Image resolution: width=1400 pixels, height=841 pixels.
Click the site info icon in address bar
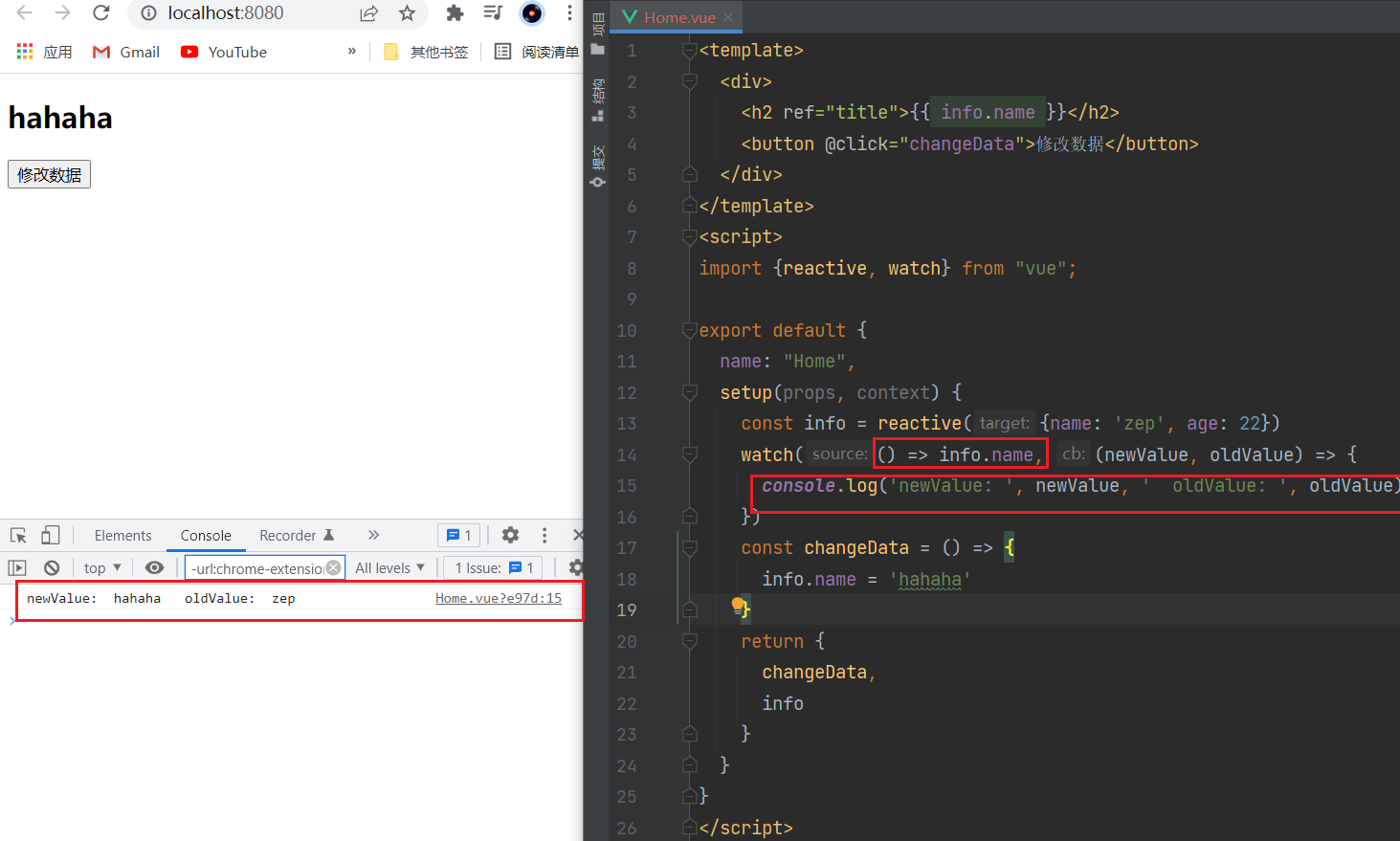148,13
